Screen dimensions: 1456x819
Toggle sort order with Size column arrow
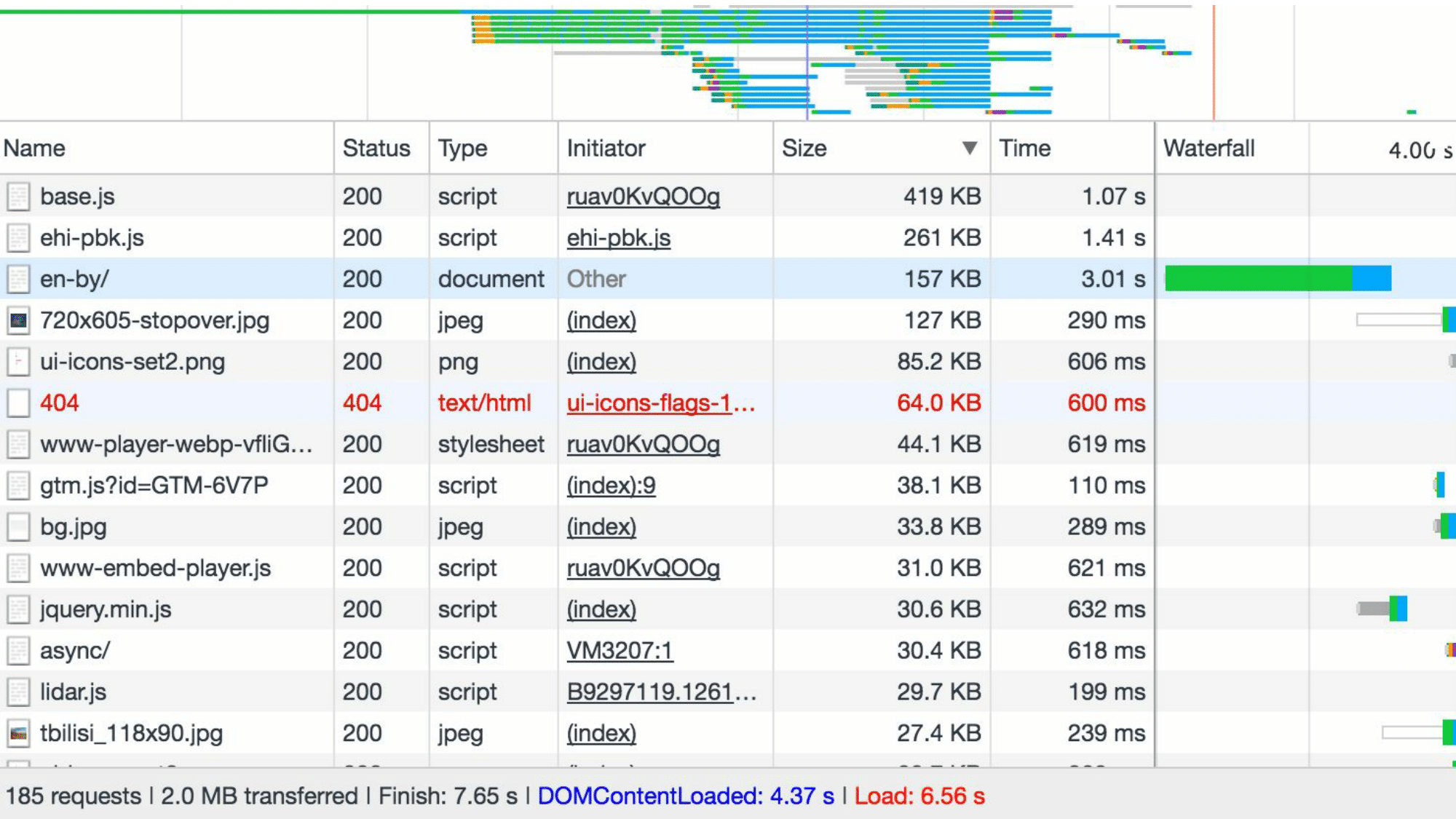(969, 149)
